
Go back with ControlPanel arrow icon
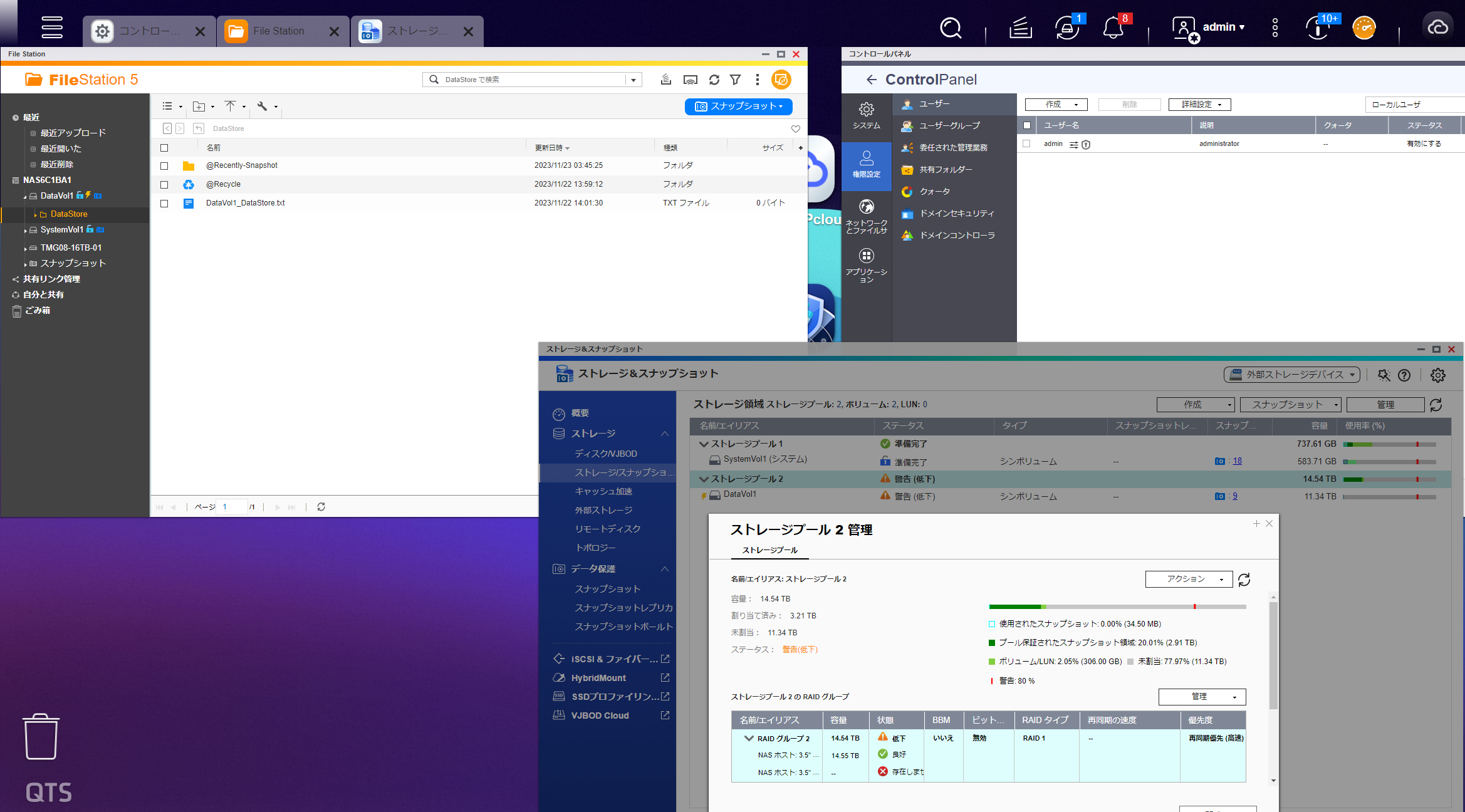[871, 80]
